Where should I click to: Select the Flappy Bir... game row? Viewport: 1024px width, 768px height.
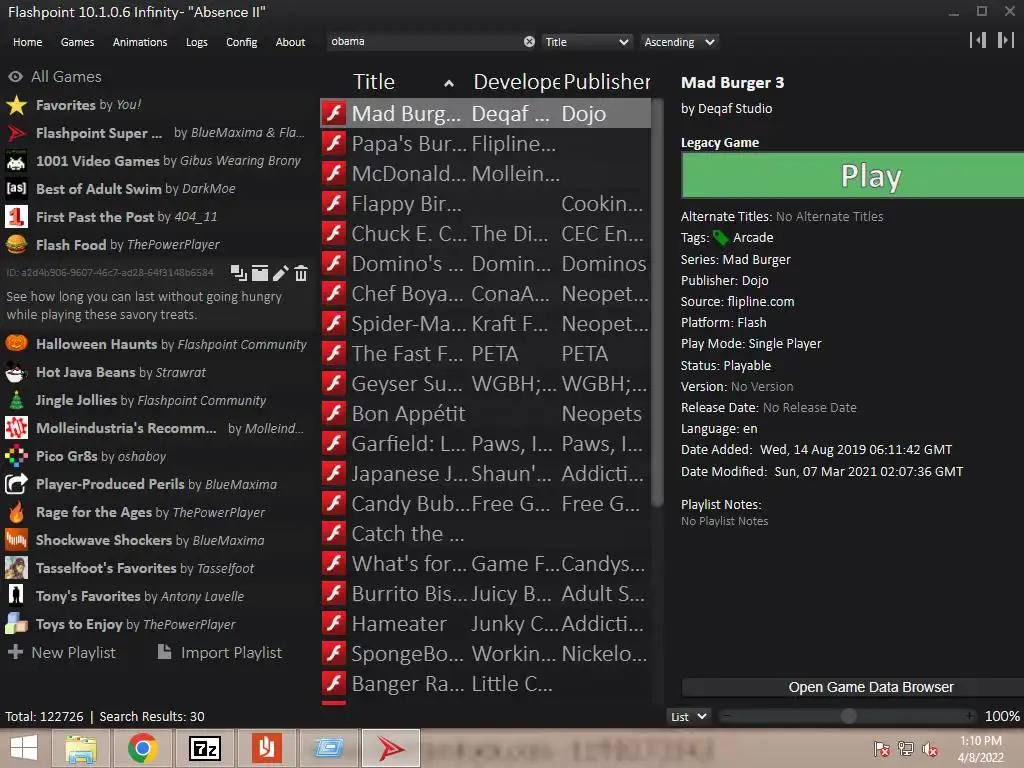click(x=485, y=203)
